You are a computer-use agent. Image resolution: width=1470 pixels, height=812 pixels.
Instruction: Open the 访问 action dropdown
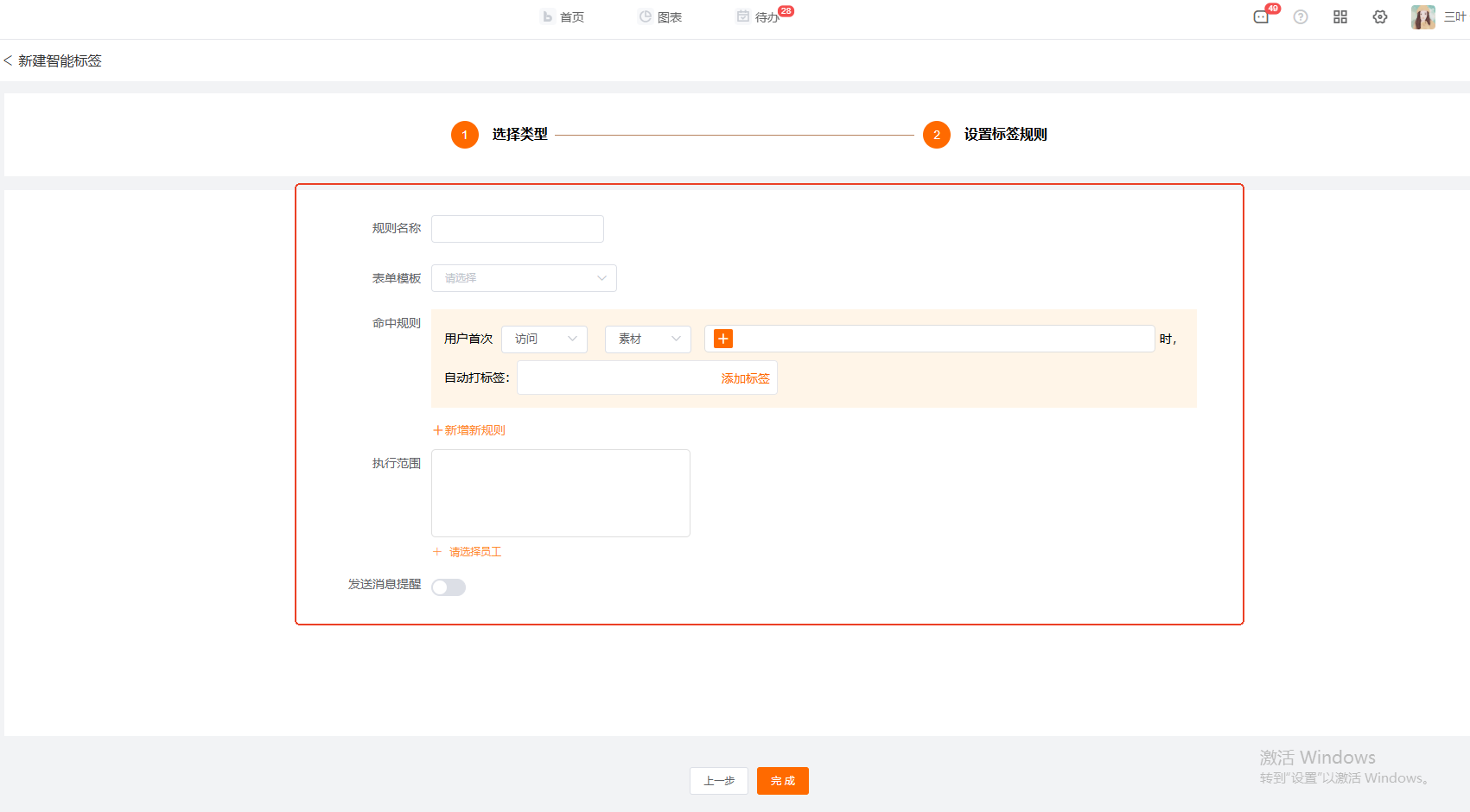(x=544, y=339)
